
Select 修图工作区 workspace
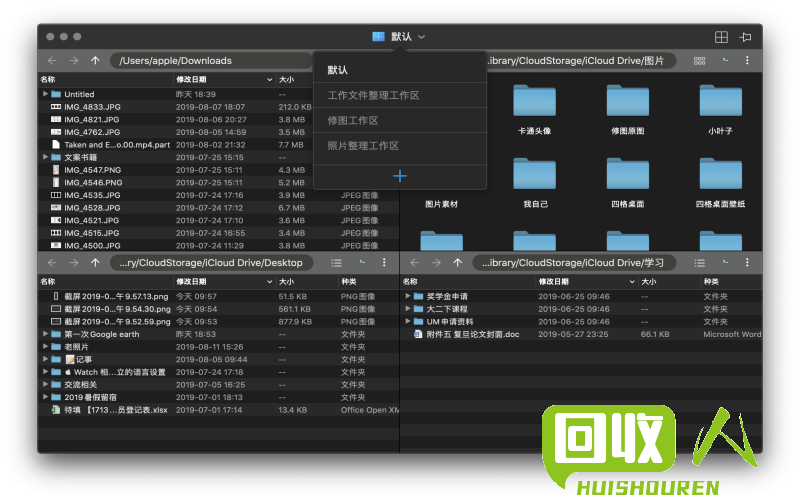click(399, 120)
